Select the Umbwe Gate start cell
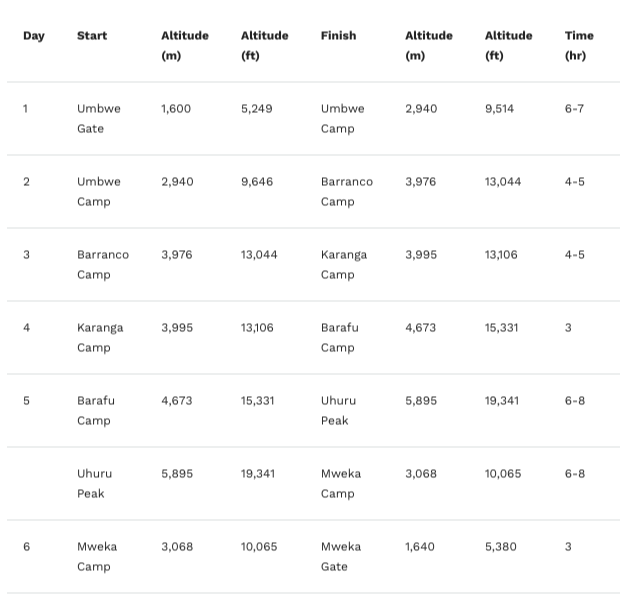The image size is (630, 607). [99, 119]
